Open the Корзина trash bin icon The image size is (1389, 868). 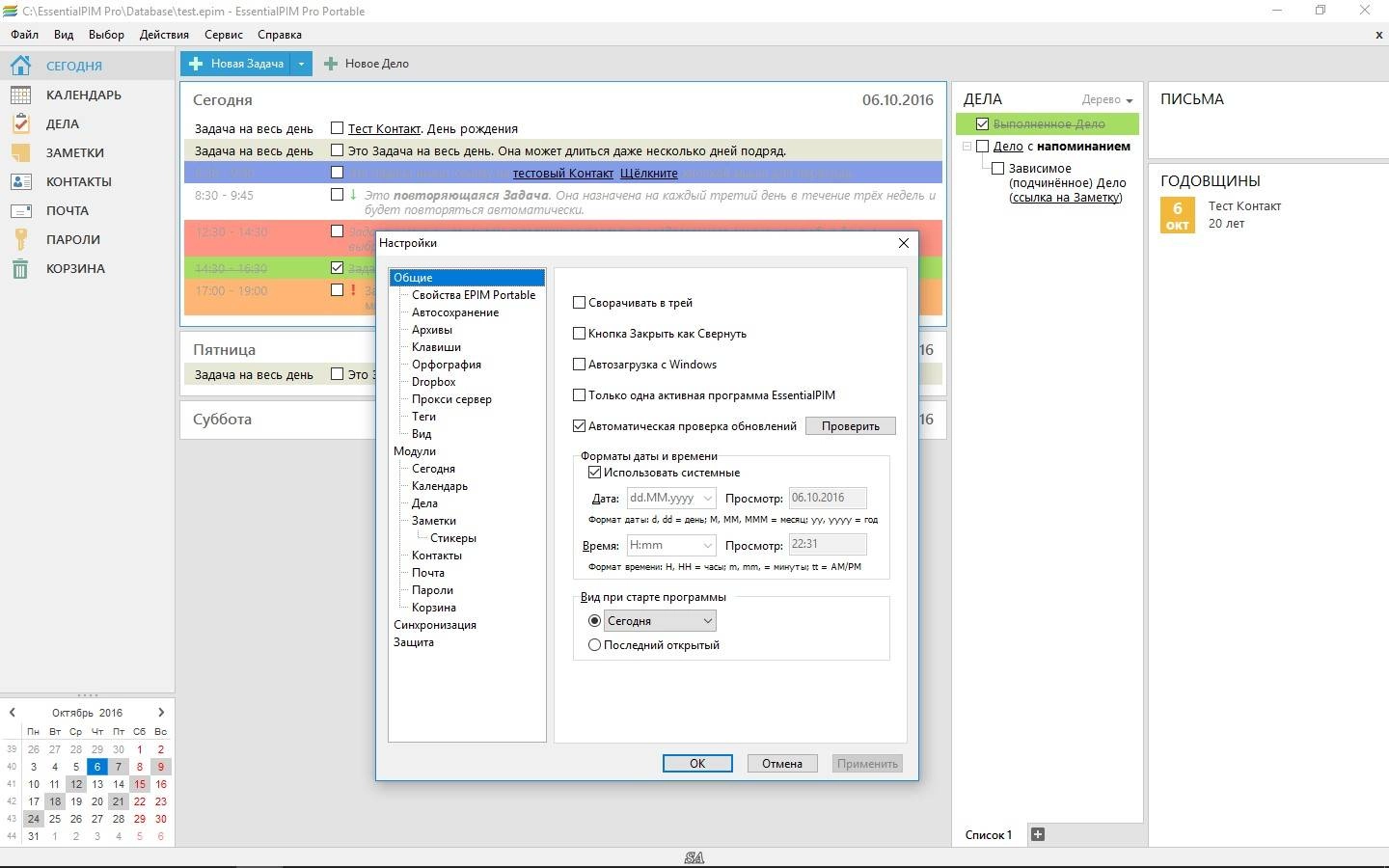[20, 268]
